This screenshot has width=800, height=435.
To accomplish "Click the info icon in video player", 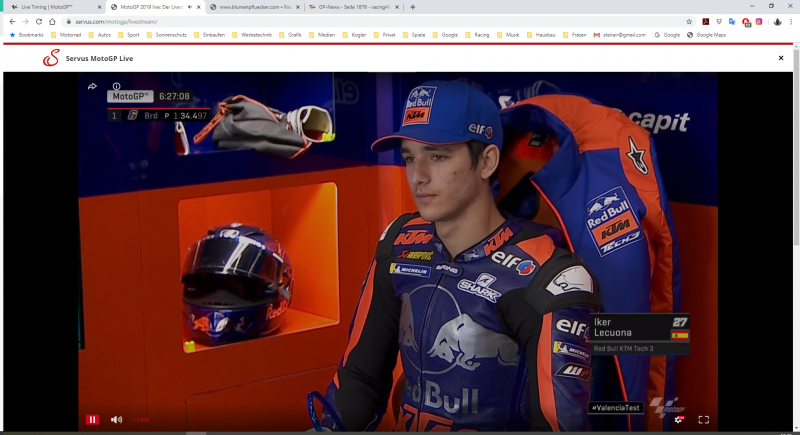I will tap(116, 86).
